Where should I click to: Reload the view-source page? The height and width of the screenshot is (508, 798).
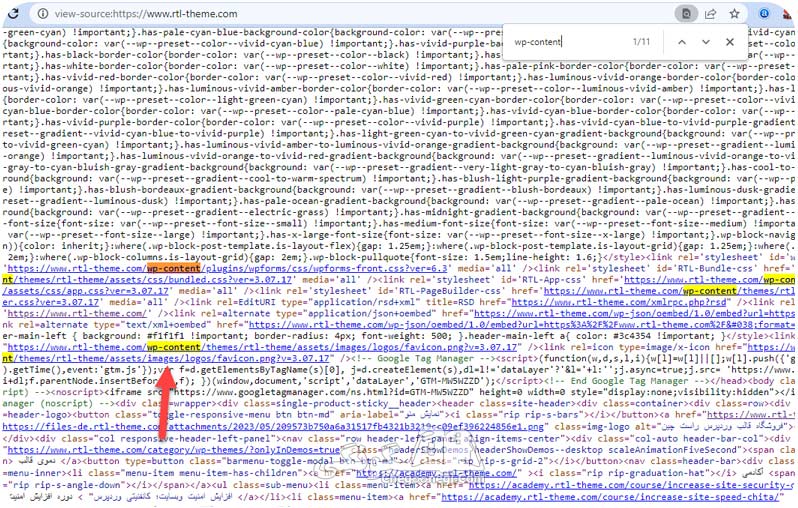click(x=14, y=14)
